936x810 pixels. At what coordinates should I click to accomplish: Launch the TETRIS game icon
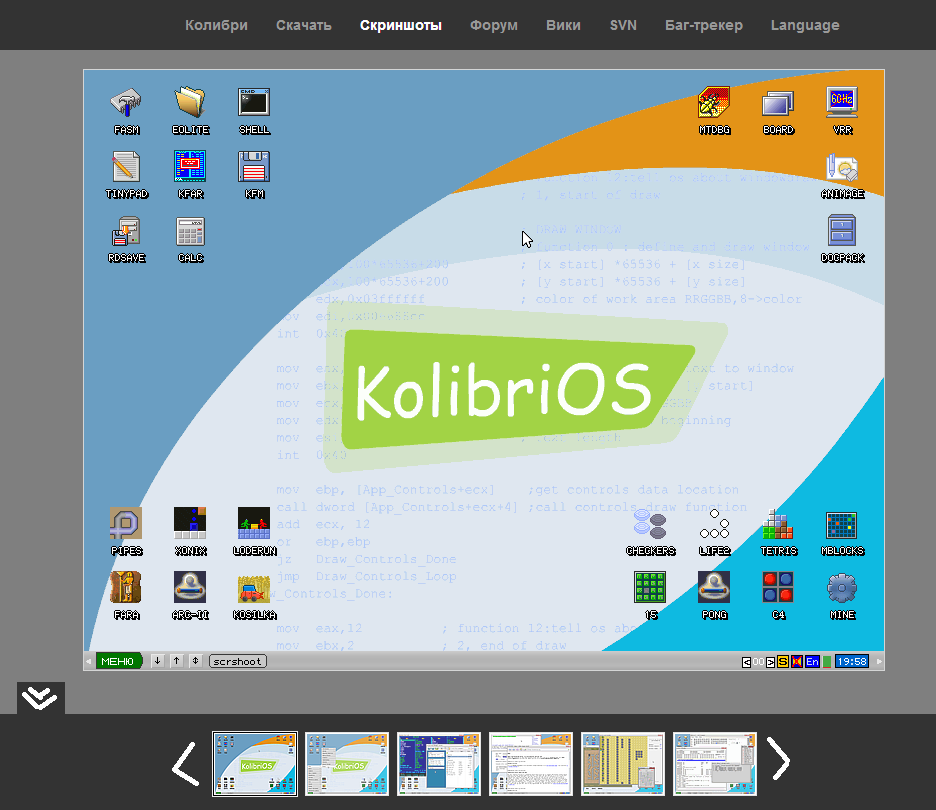(778, 526)
